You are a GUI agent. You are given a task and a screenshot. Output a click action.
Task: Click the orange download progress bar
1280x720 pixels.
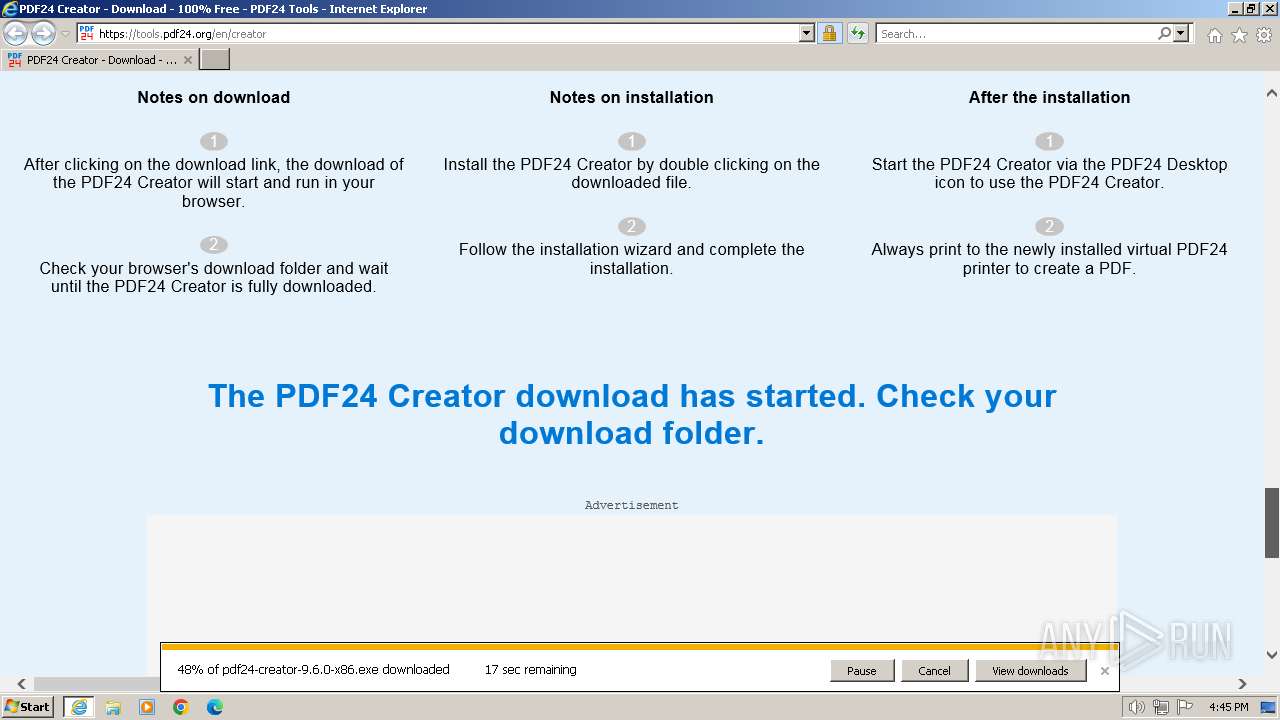(x=639, y=647)
